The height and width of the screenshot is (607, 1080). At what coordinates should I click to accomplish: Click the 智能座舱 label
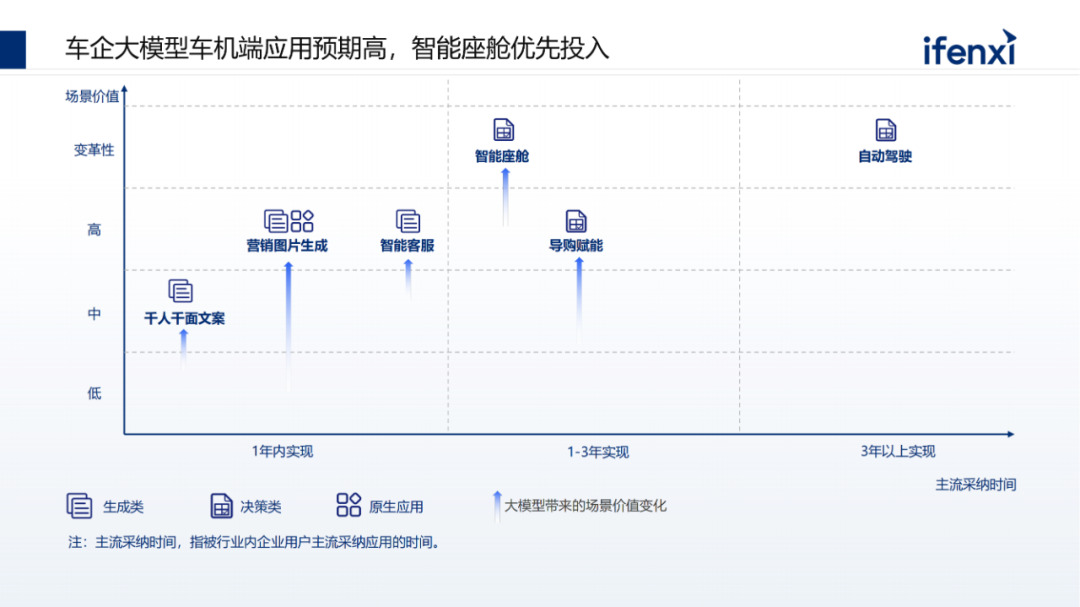point(502,156)
